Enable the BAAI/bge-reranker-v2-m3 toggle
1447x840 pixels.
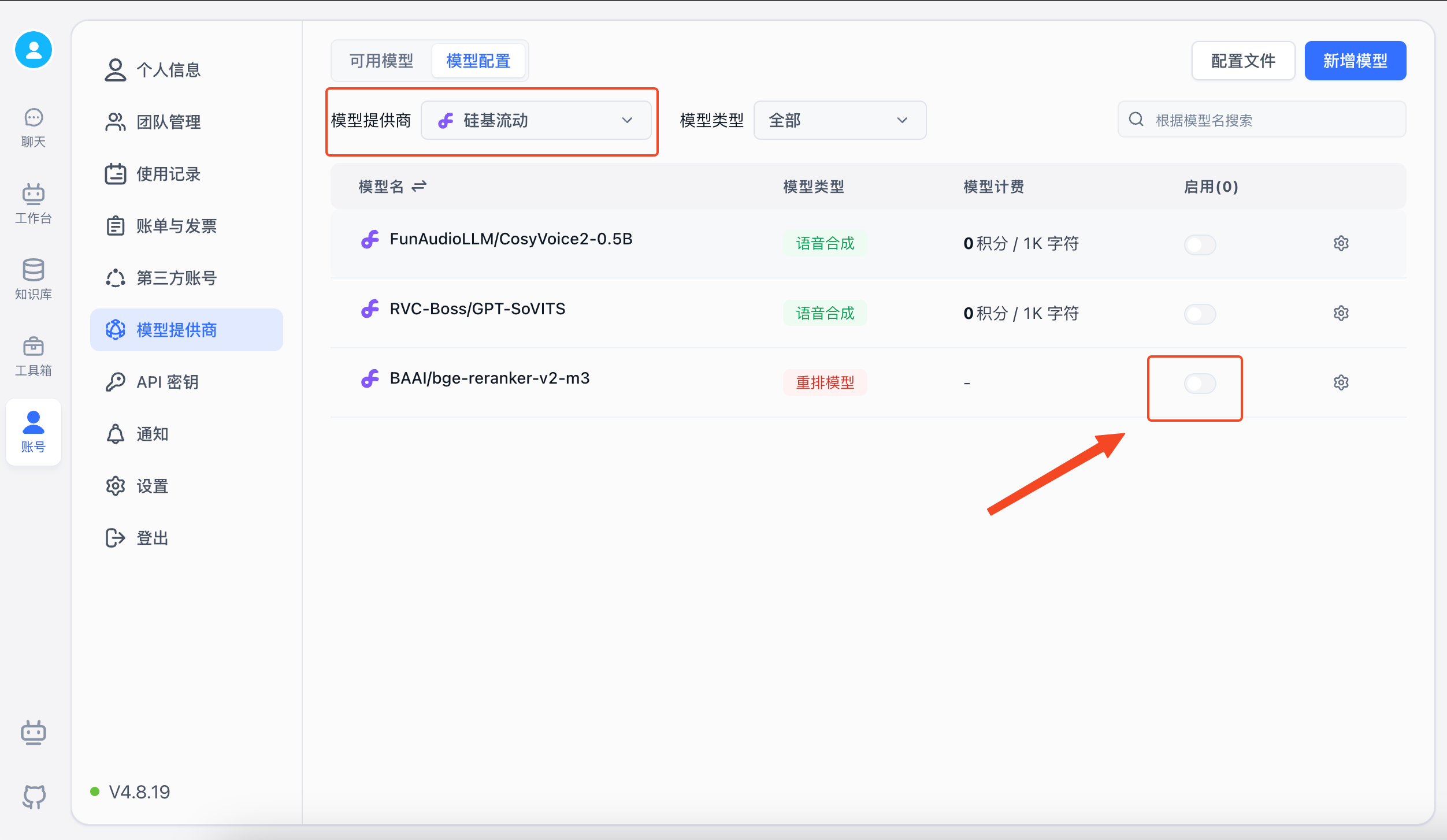(x=1200, y=384)
